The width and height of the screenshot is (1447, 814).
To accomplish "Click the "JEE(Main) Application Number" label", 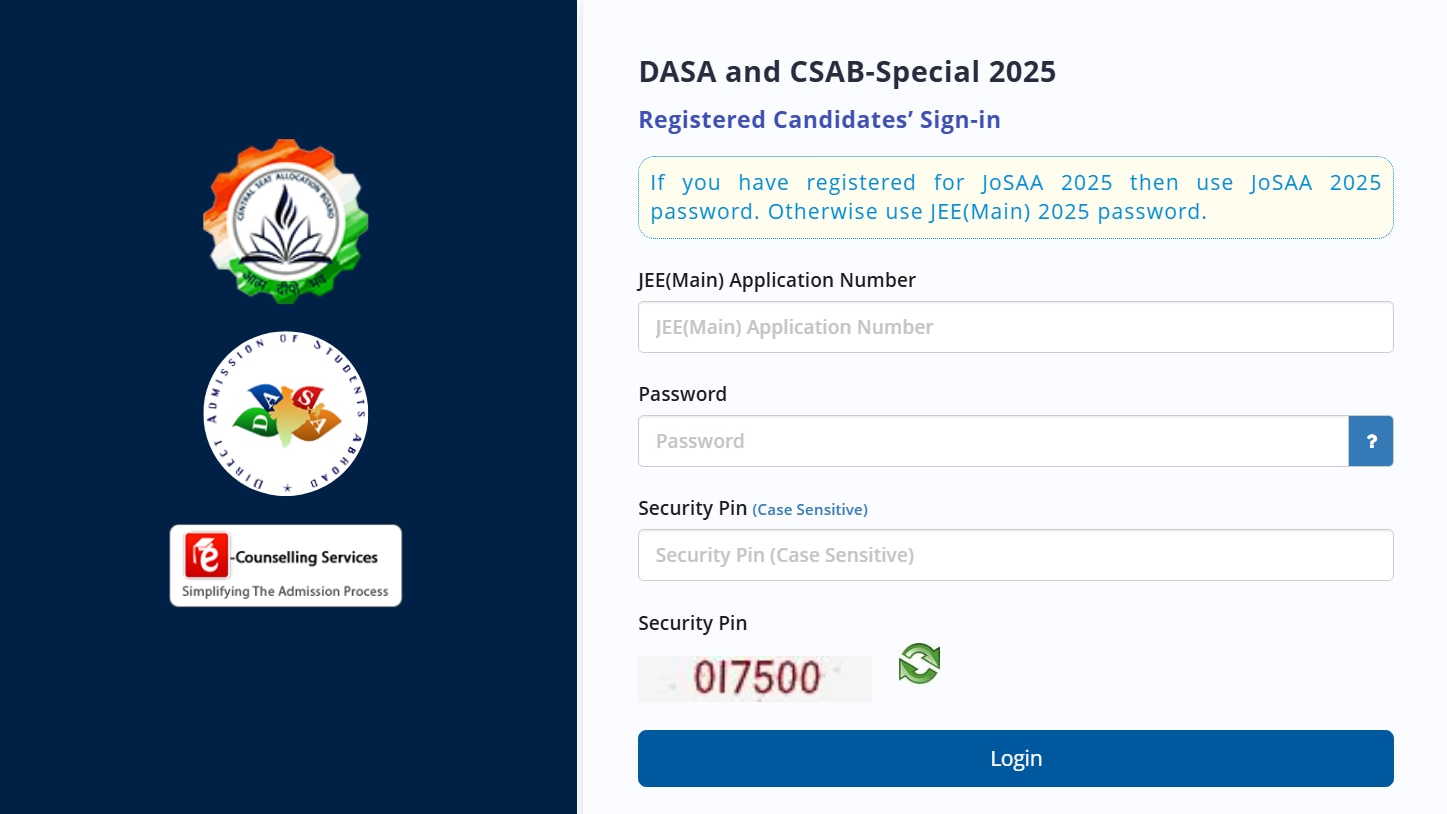I will pos(777,280).
